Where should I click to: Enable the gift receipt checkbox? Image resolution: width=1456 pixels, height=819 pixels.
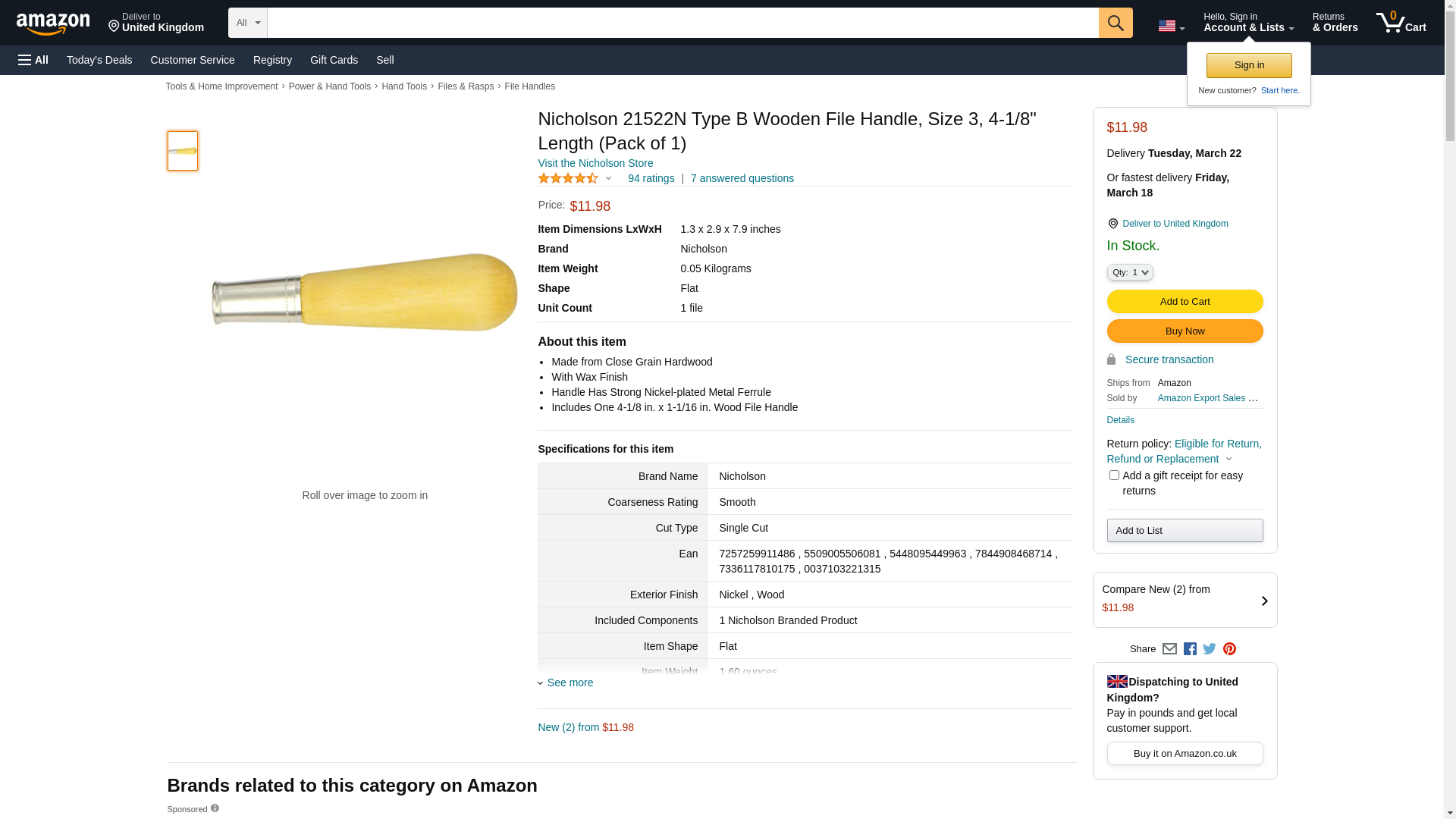coord(1114,475)
